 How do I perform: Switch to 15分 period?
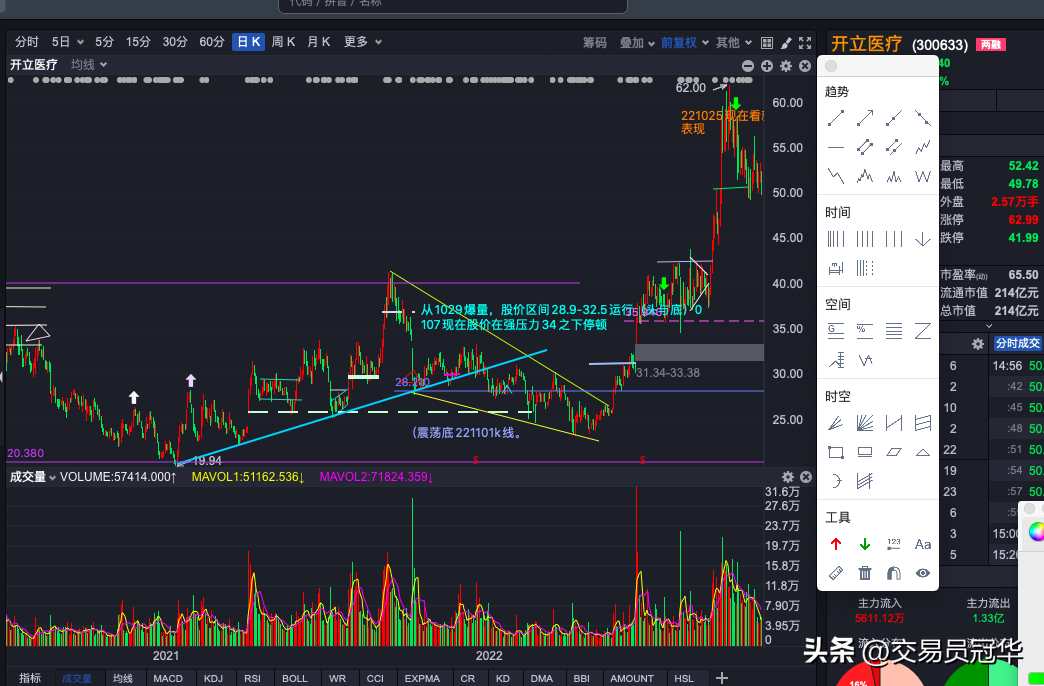coord(138,42)
